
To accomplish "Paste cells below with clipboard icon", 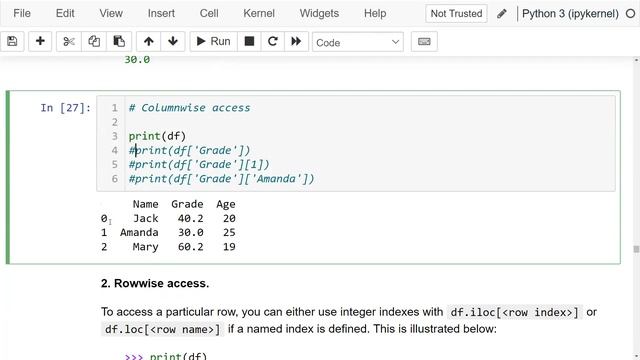I will click(x=119, y=41).
